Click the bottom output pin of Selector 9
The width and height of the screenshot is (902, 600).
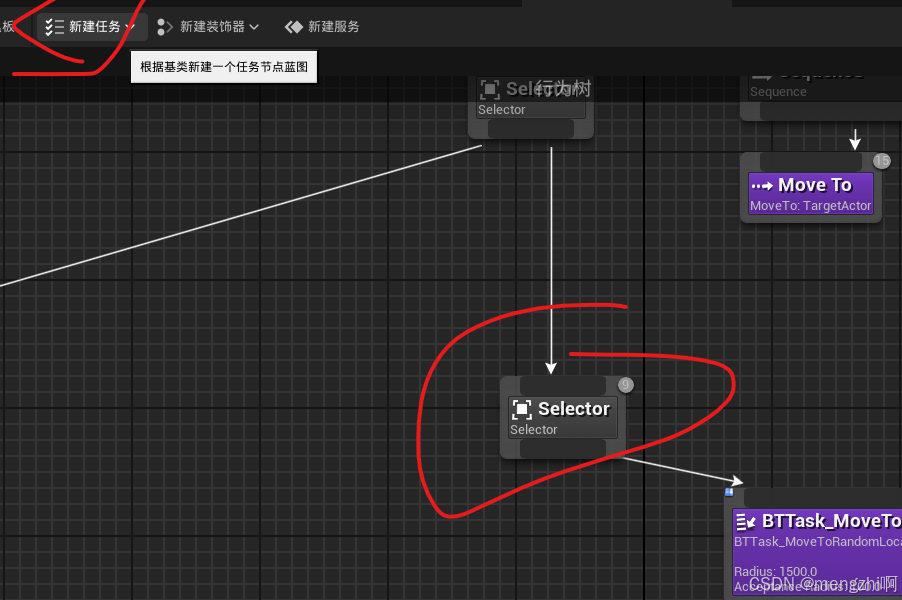coord(563,449)
